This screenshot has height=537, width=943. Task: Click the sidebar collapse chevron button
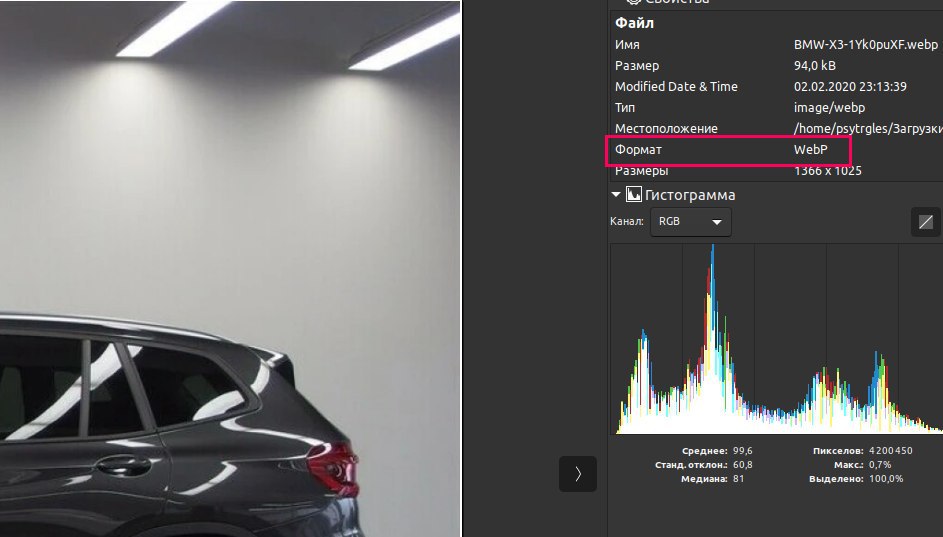pyautogui.click(x=577, y=474)
